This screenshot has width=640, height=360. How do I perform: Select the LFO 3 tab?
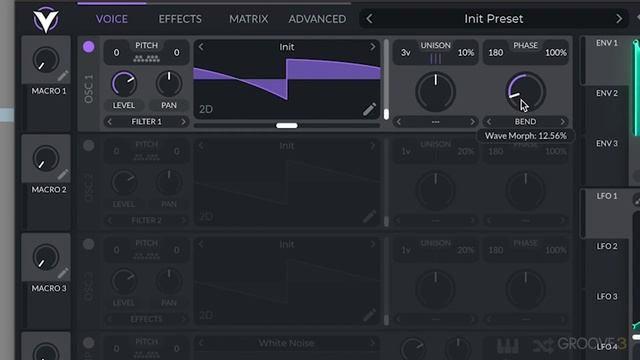pyautogui.click(x=607, y=296)
